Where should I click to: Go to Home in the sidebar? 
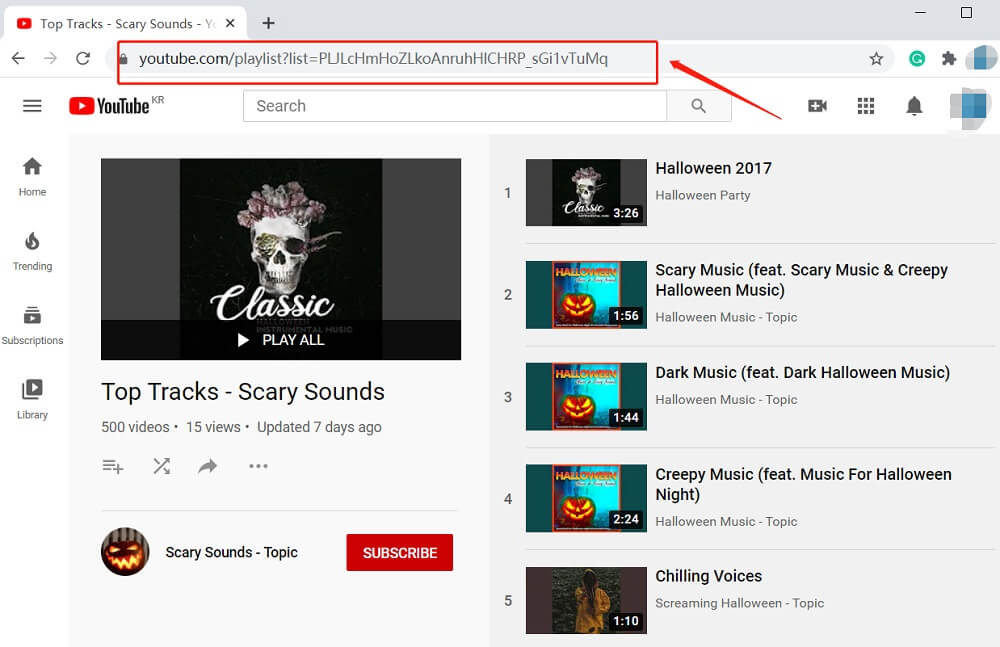33,177
